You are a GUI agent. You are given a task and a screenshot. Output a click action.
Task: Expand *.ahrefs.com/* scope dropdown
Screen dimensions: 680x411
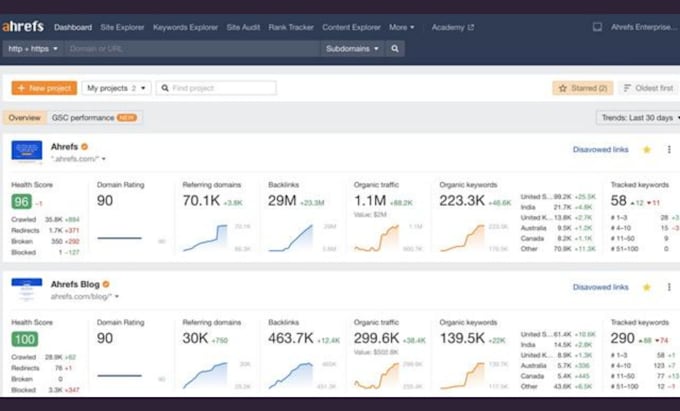click(78, 159)
